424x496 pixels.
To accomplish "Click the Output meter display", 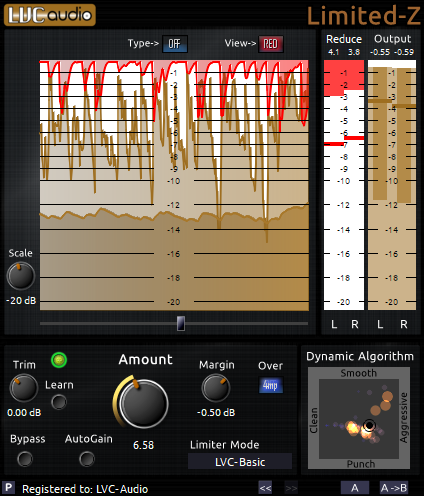I will pos(392,185).
